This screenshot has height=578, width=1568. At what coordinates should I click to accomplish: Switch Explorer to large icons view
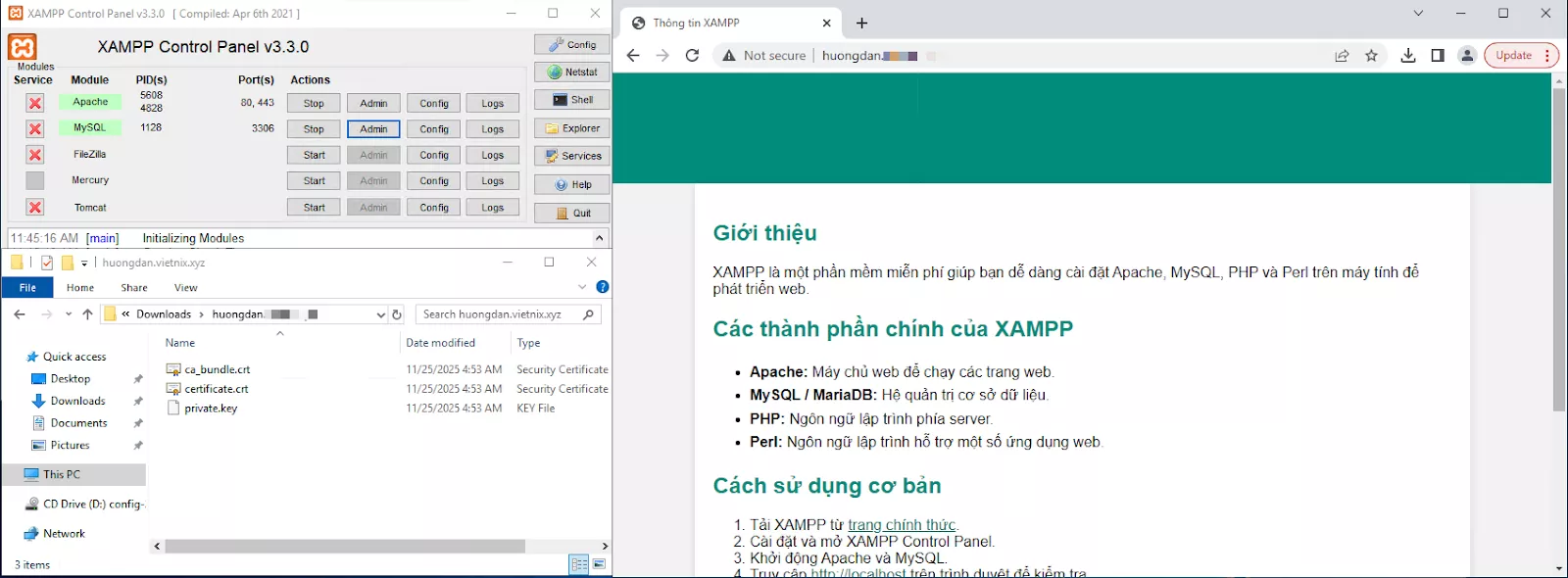599,564
